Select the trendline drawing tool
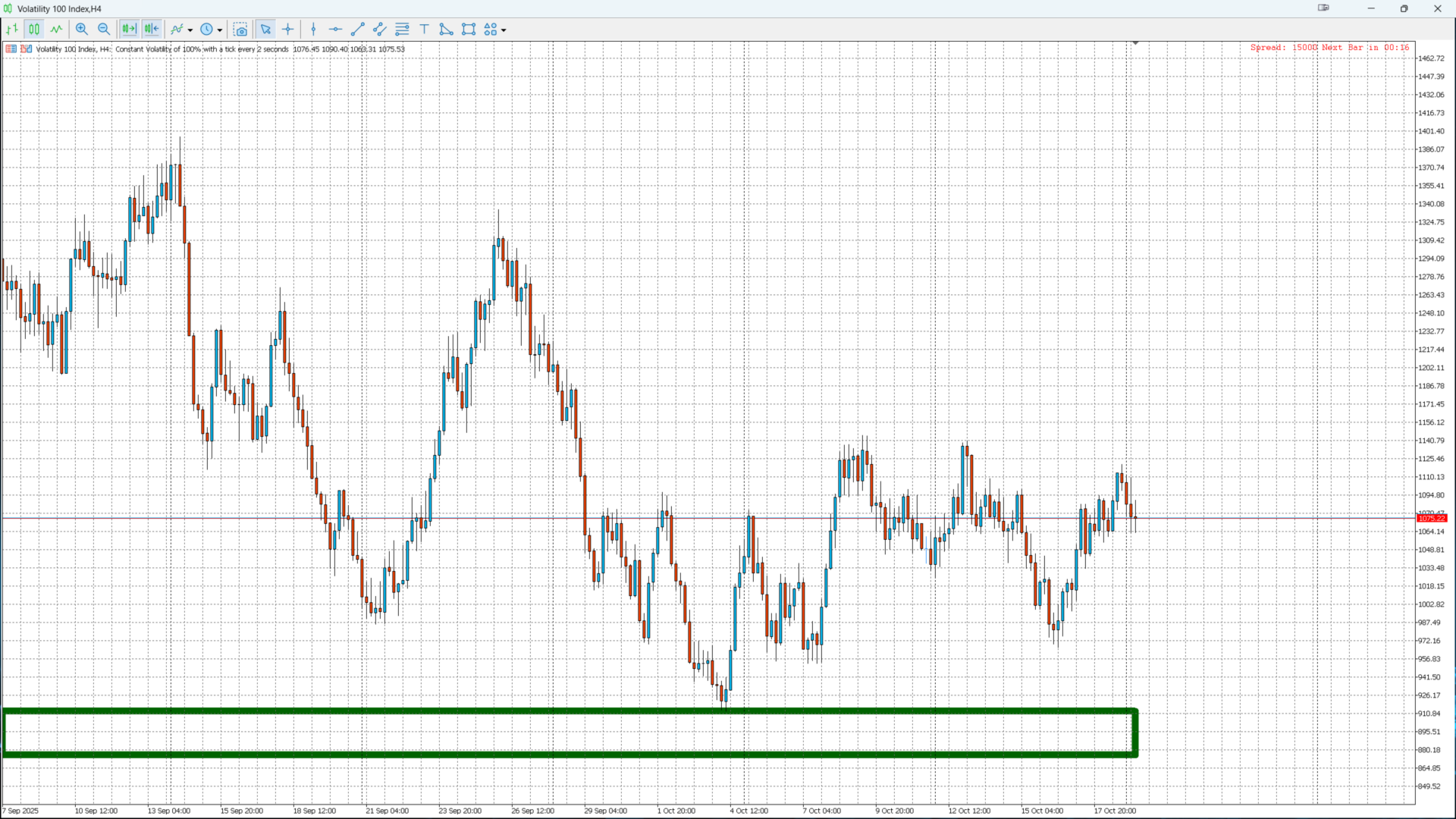Viewport: 1456px width, 819px height. point(358,30)
